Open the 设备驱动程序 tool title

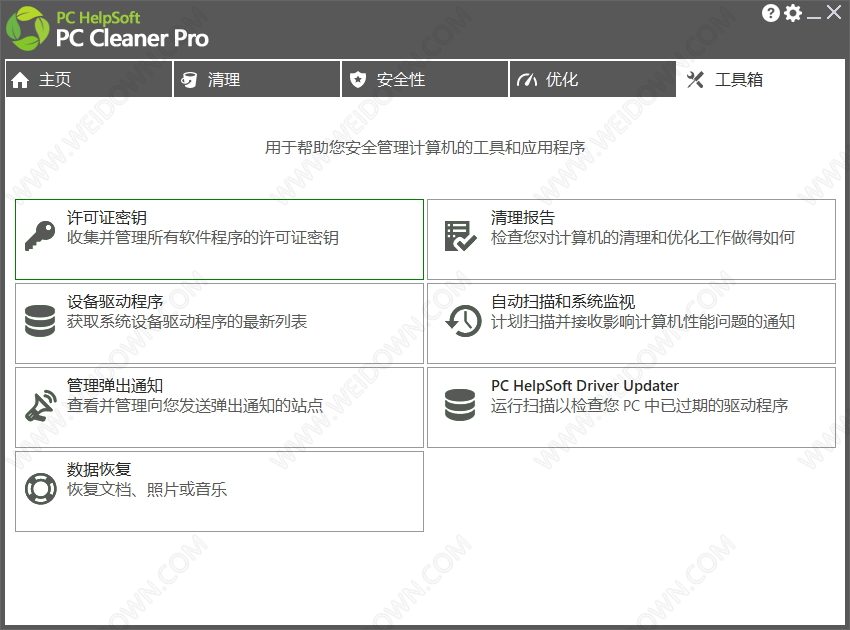pyautogui.click(x=115, y=301)
